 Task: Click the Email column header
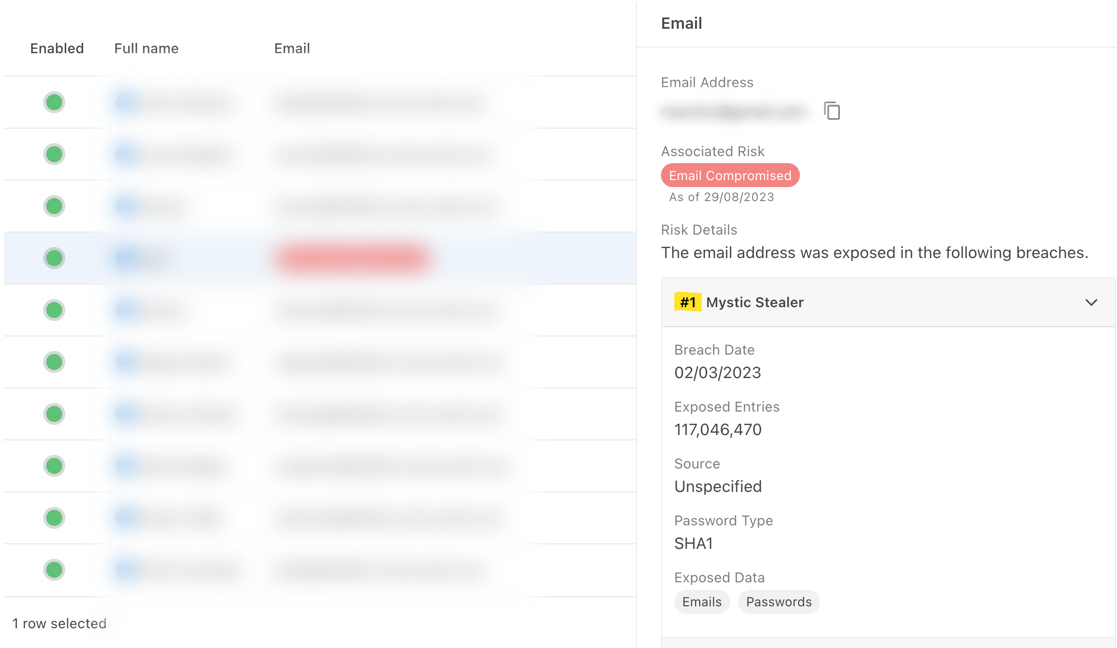291,48
